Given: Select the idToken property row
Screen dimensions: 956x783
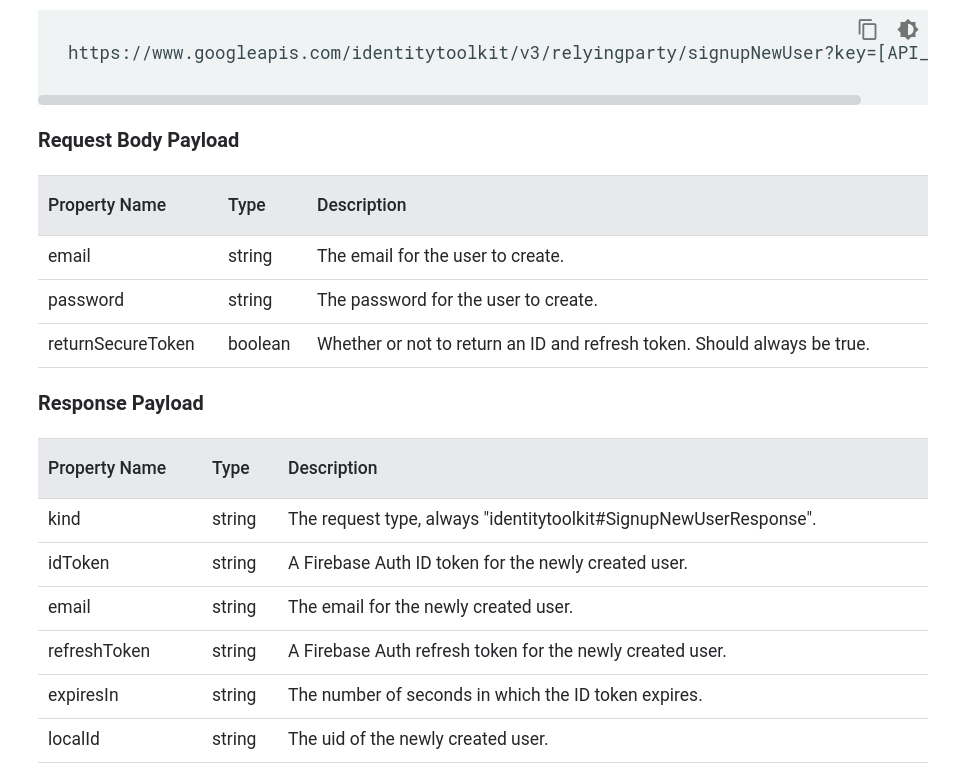Looking at the screenshot, I should pos(78,563).
